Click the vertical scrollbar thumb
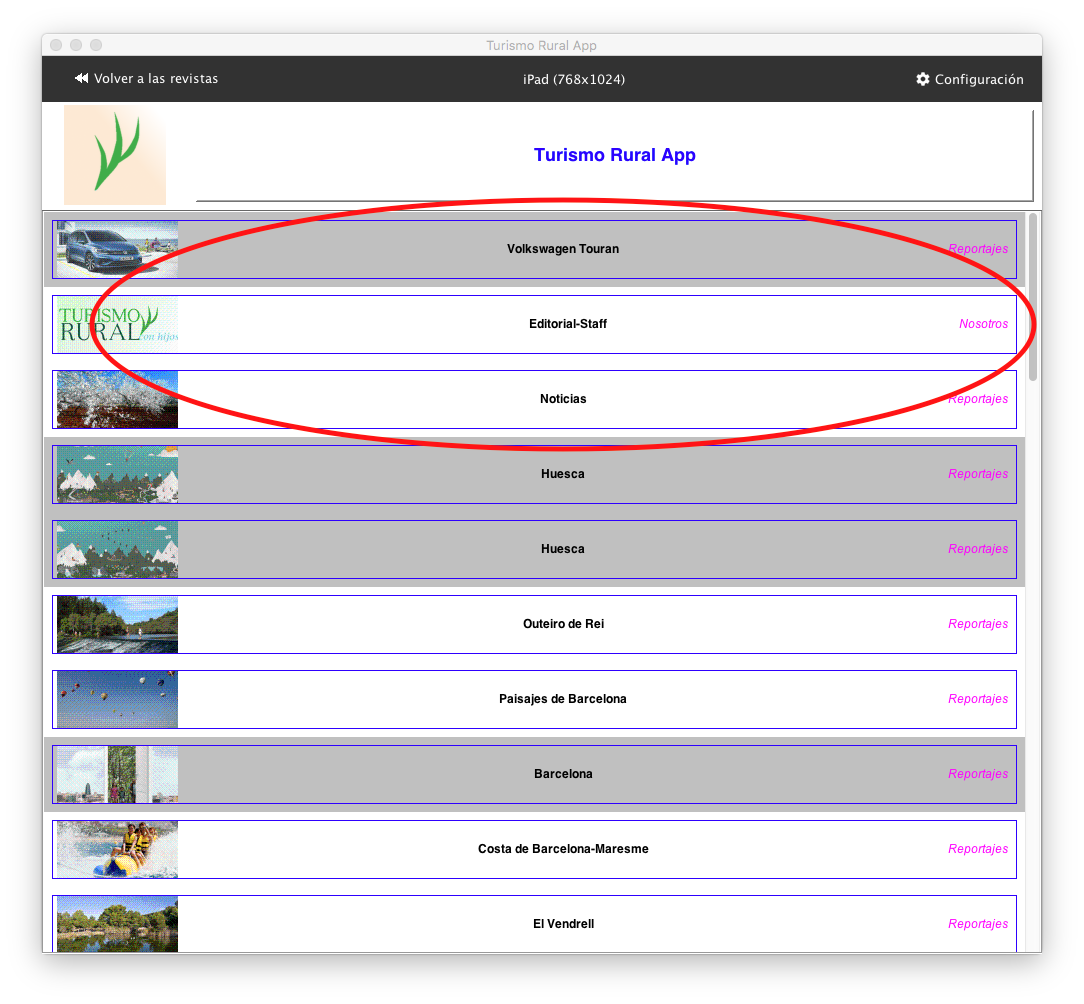The image size is (1084, 1004). 1033,295
